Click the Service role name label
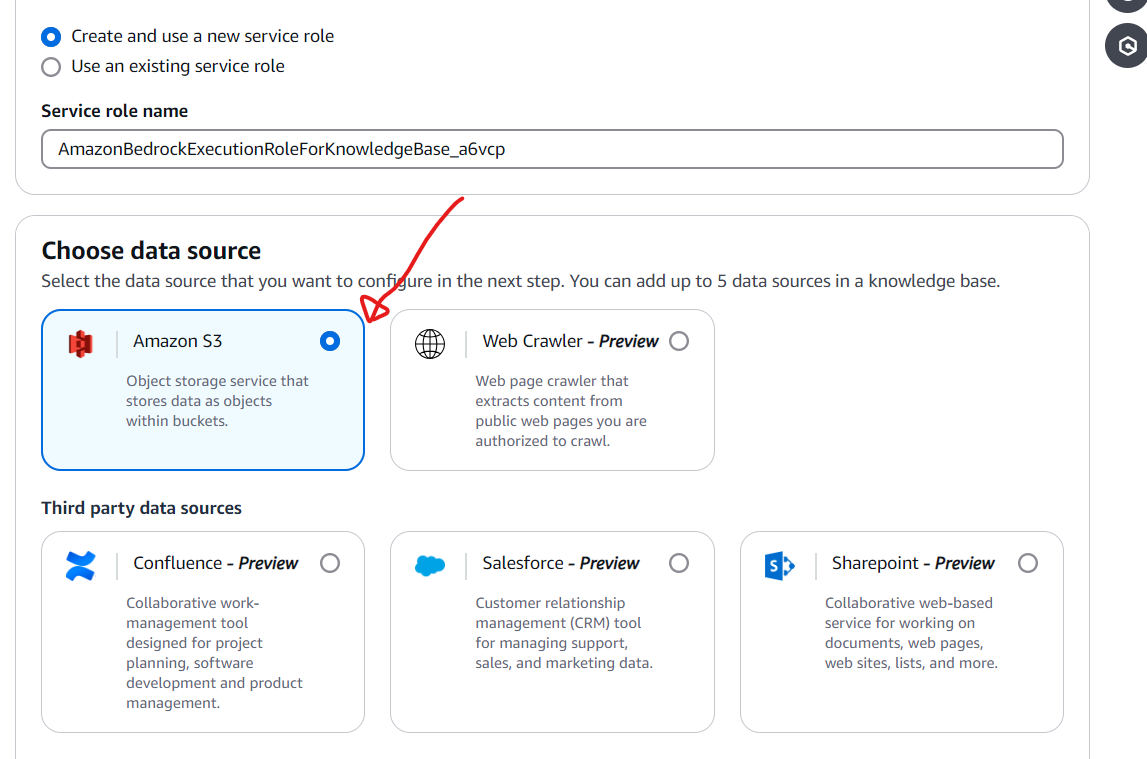 [115, 111]
